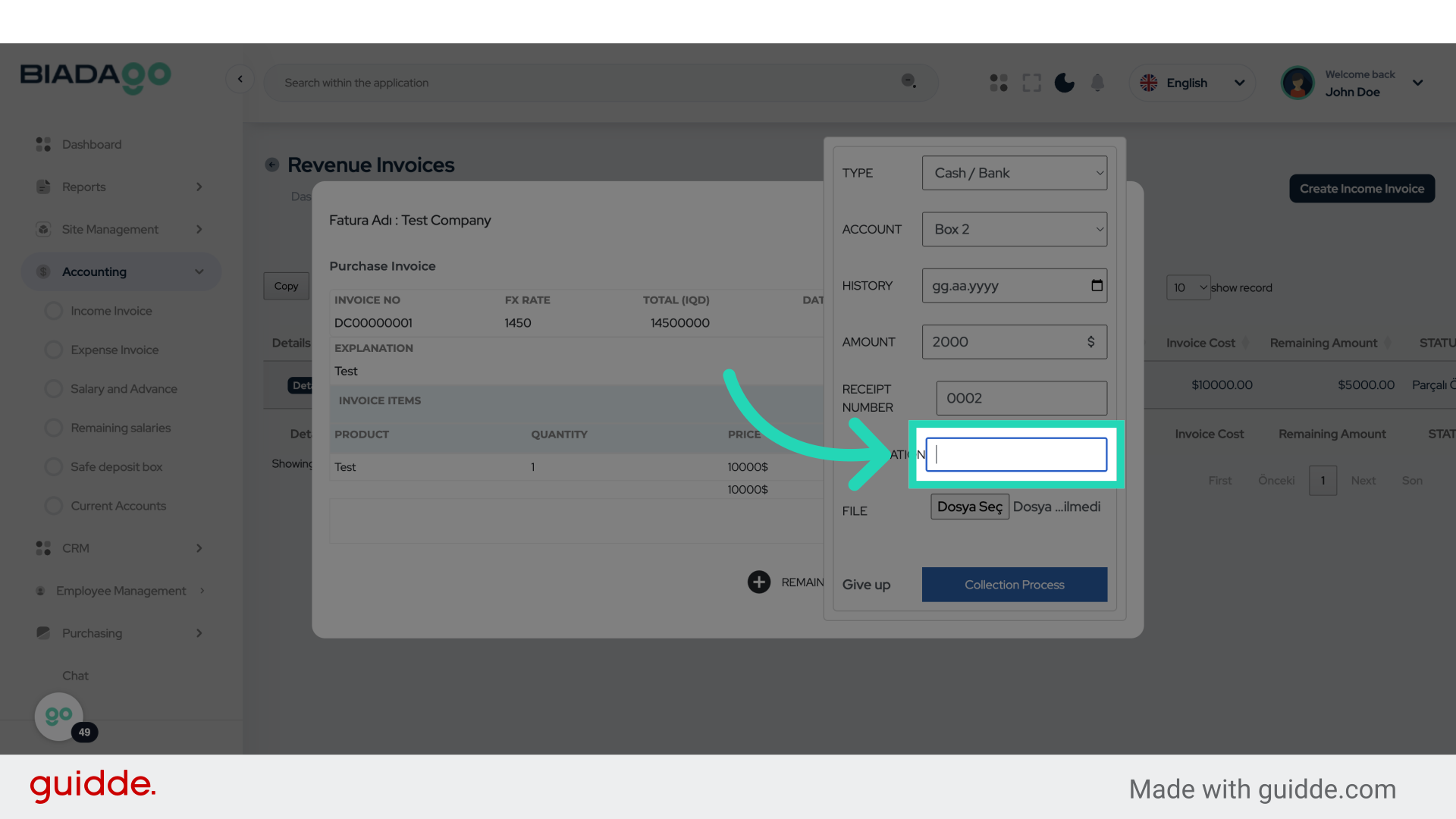The height and width of the screenshot is (819, 1456).
Task: Click the Dosya Seç file button
Action: [x=969, y=507]
